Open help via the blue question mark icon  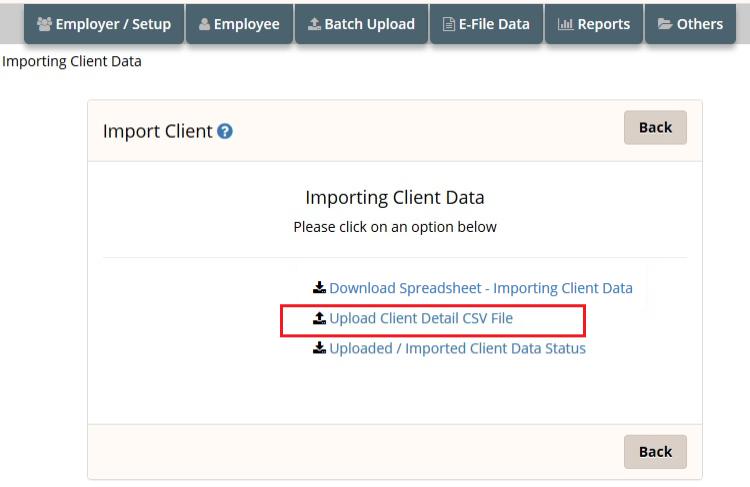pos(225,131)
